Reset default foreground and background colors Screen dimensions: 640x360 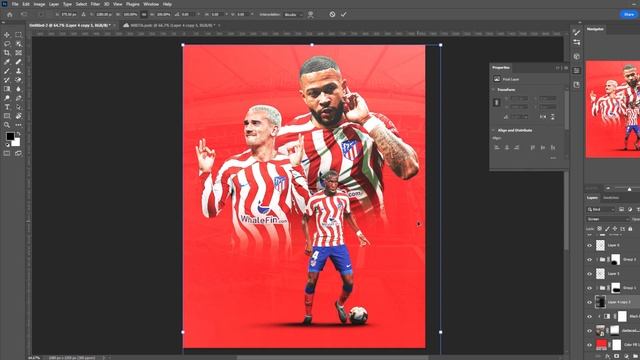pos(7,144)
